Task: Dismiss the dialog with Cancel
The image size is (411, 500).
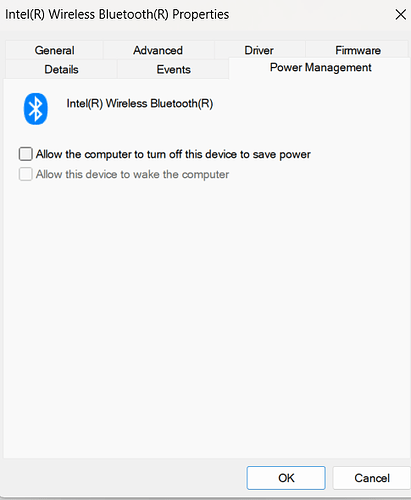Action: click(x=372, y=478)
